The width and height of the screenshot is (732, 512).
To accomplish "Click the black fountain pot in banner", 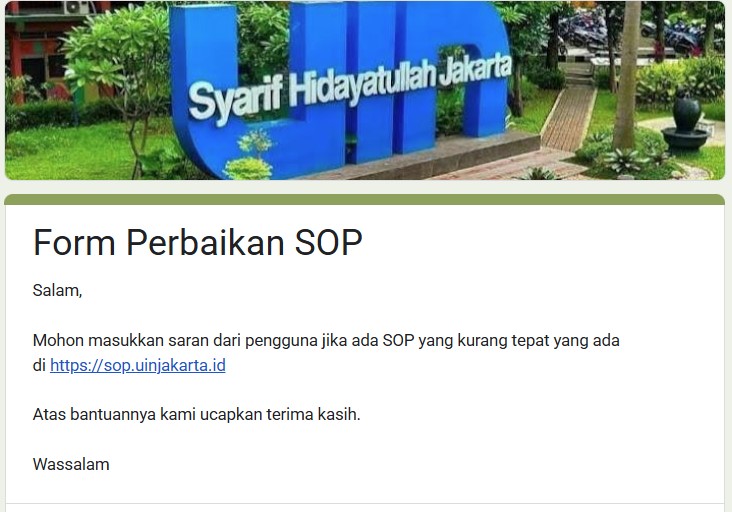I will tap(687, 122).
